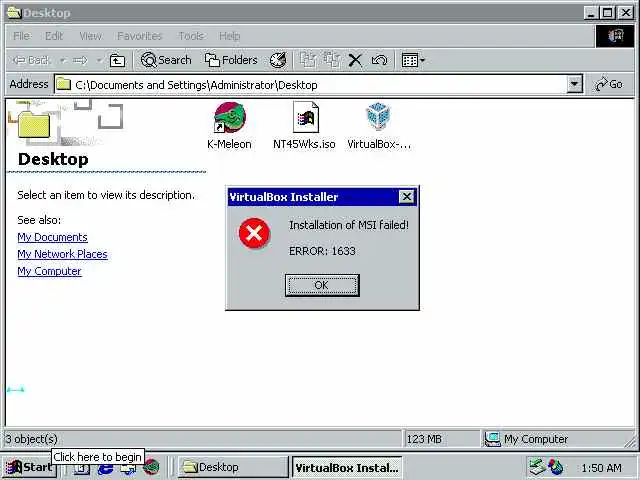The height and width of the screenshot is (480, 640).
Task: Open the My Computer link
Action: pyautogui.click(x=49, y=271)
